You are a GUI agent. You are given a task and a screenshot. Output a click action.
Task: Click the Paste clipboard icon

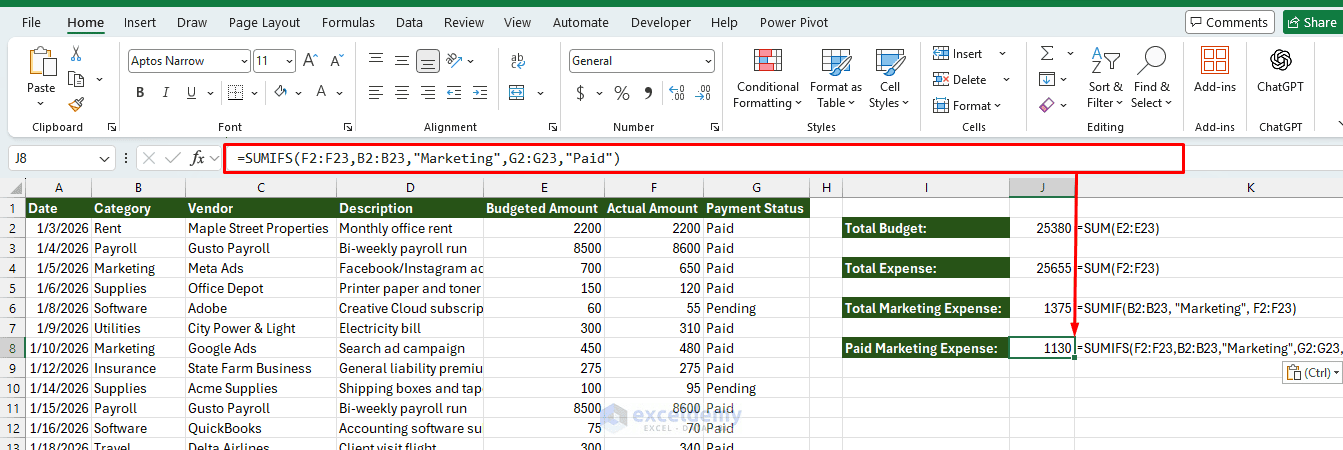(x=42, y=62)
